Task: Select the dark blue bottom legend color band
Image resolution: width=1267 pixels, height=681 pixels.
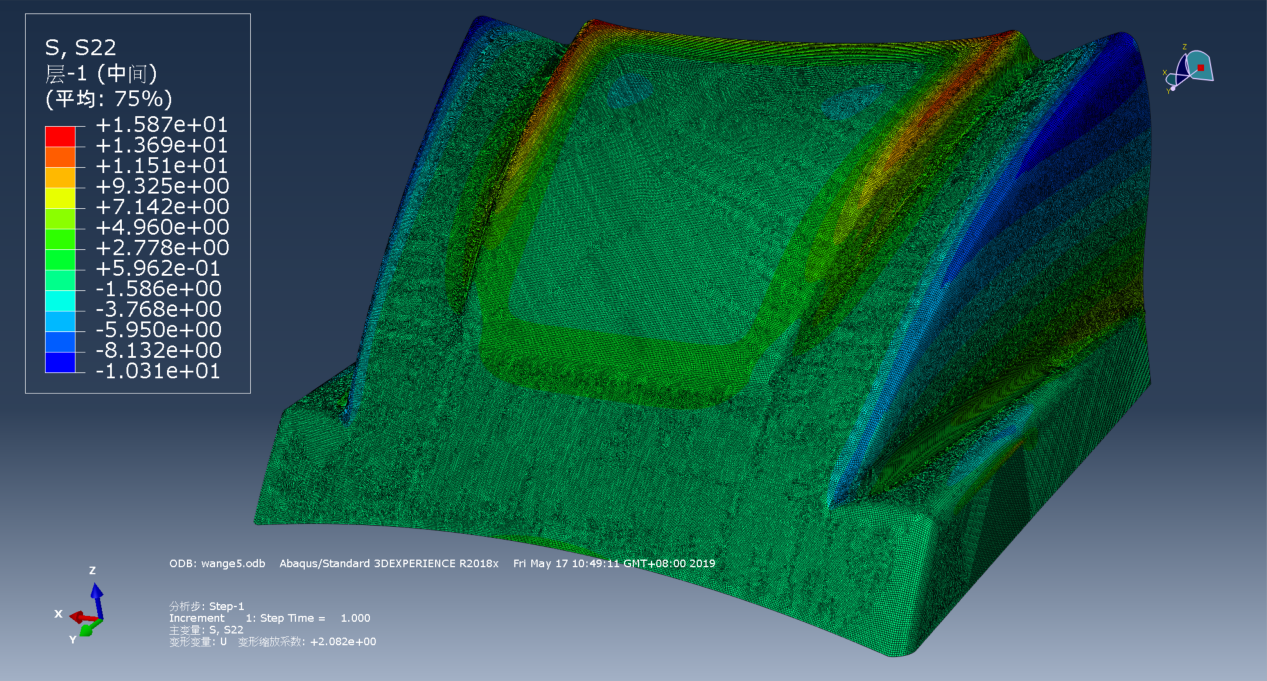Action: [60, 362]
